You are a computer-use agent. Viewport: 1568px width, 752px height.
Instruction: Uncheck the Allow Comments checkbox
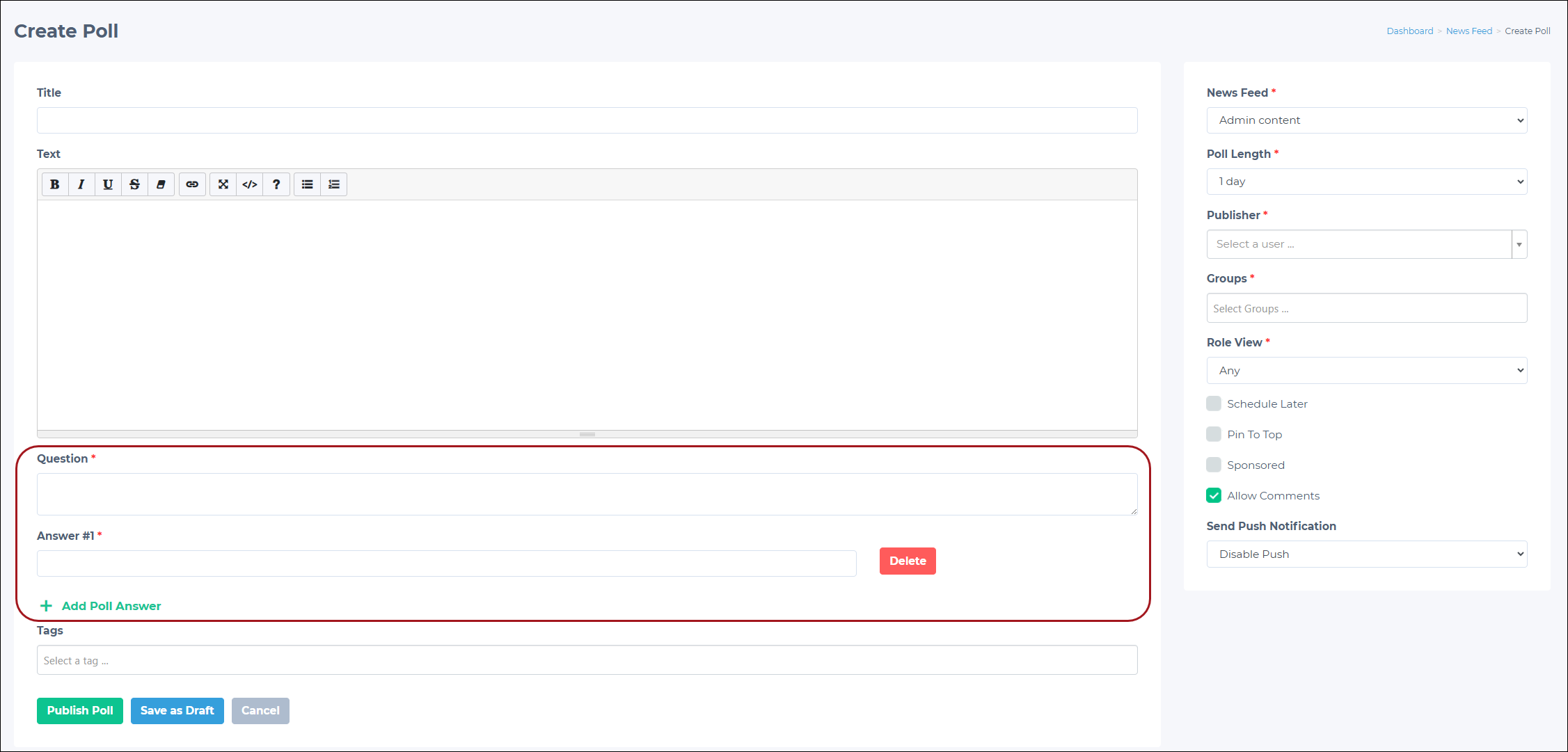click(1214, 495)
